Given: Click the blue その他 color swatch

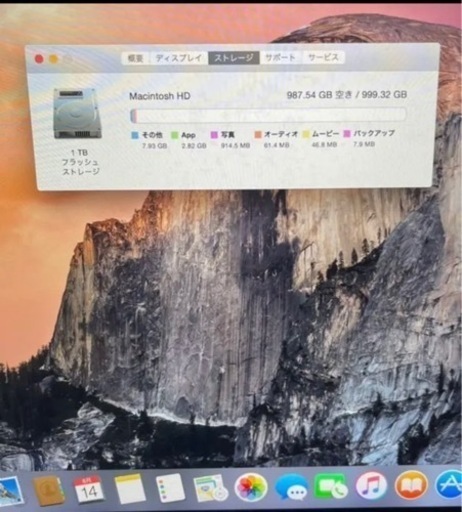Looking at the screenshot, I should click(135, 135).
